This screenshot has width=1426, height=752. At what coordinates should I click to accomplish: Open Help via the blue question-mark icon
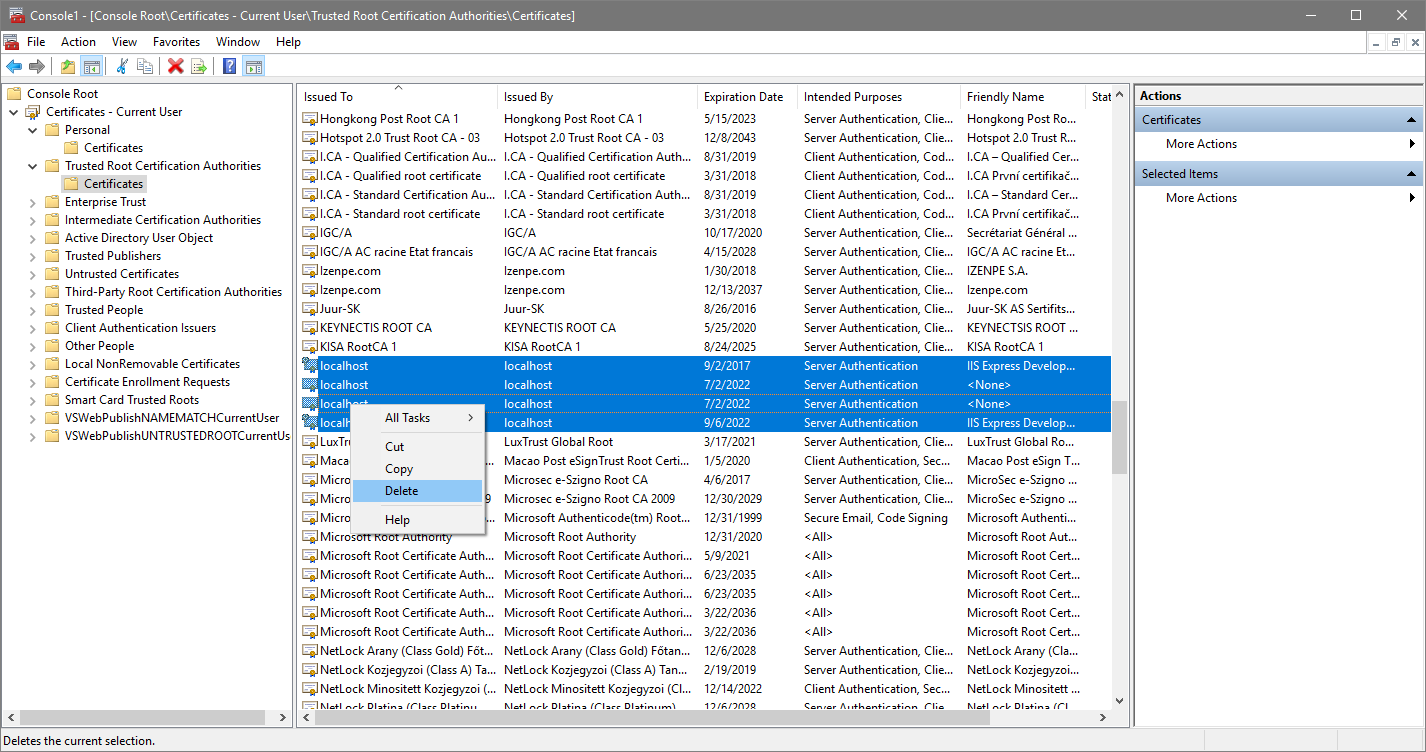pos(230,66)
